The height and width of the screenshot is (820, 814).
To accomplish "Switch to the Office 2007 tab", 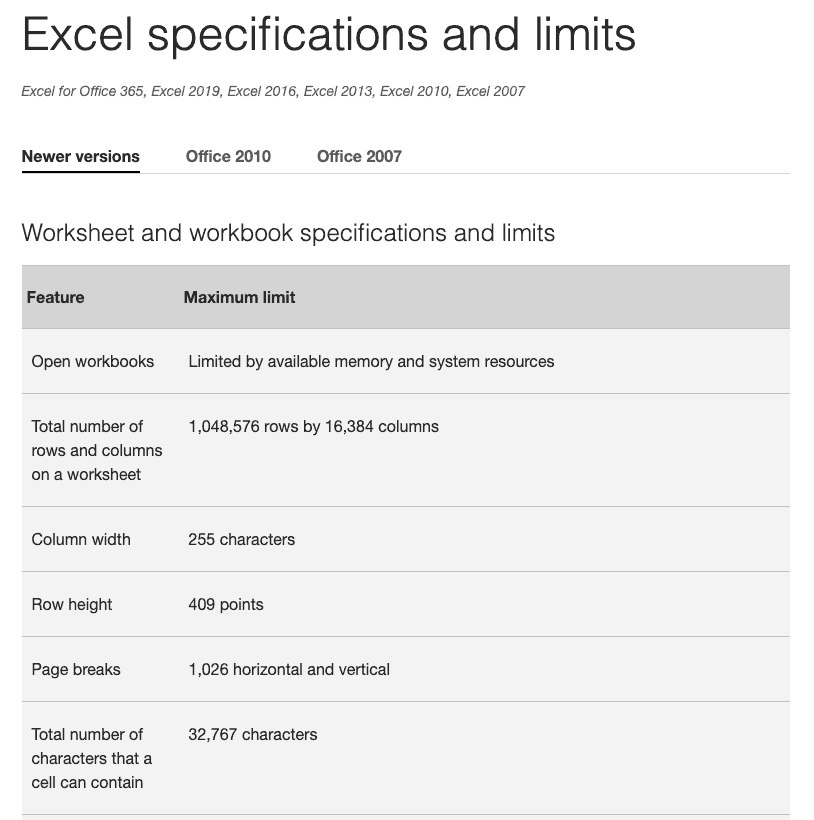I will (358, 156).
